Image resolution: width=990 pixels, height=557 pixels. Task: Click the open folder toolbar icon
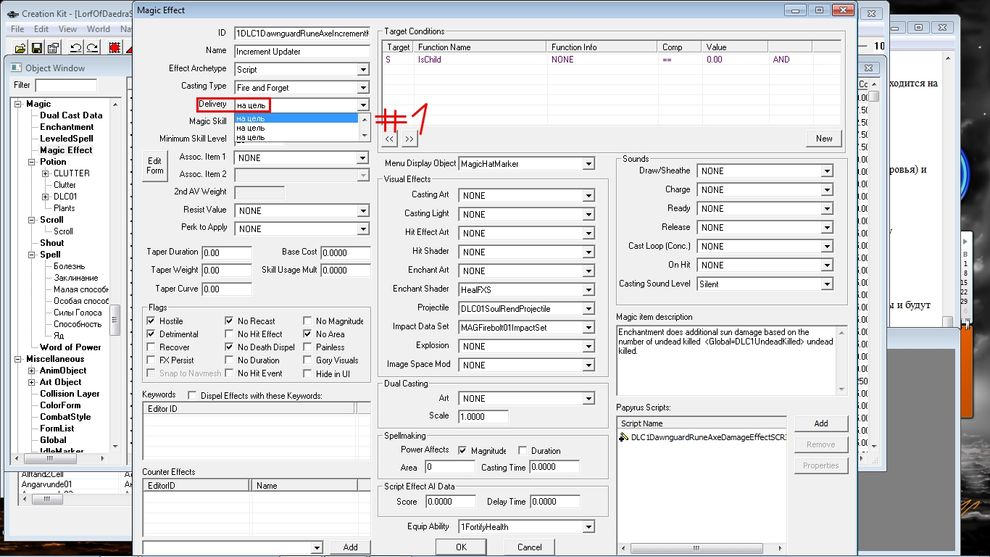point(18,47)
